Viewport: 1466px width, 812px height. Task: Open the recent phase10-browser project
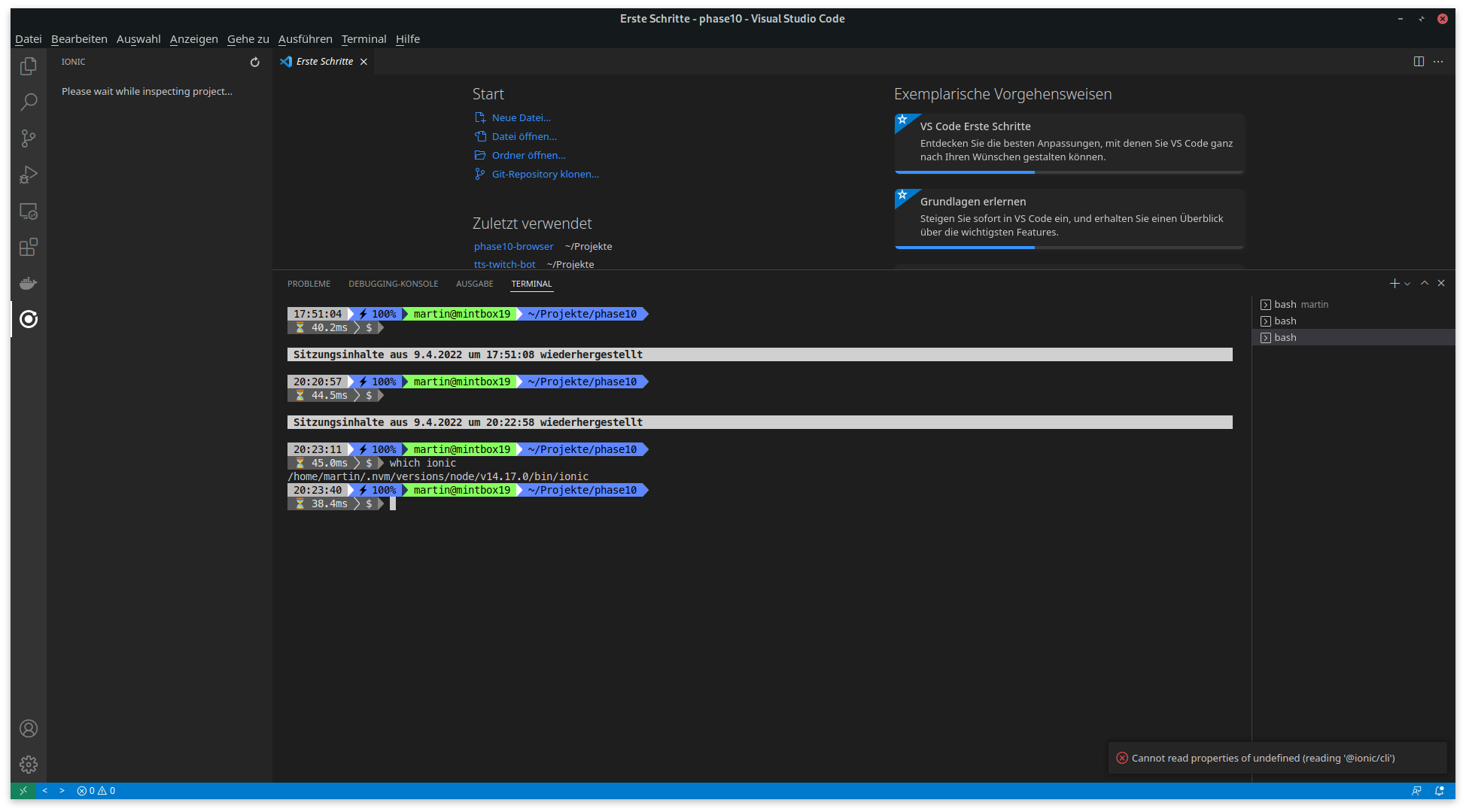click(x=513, y=246)
